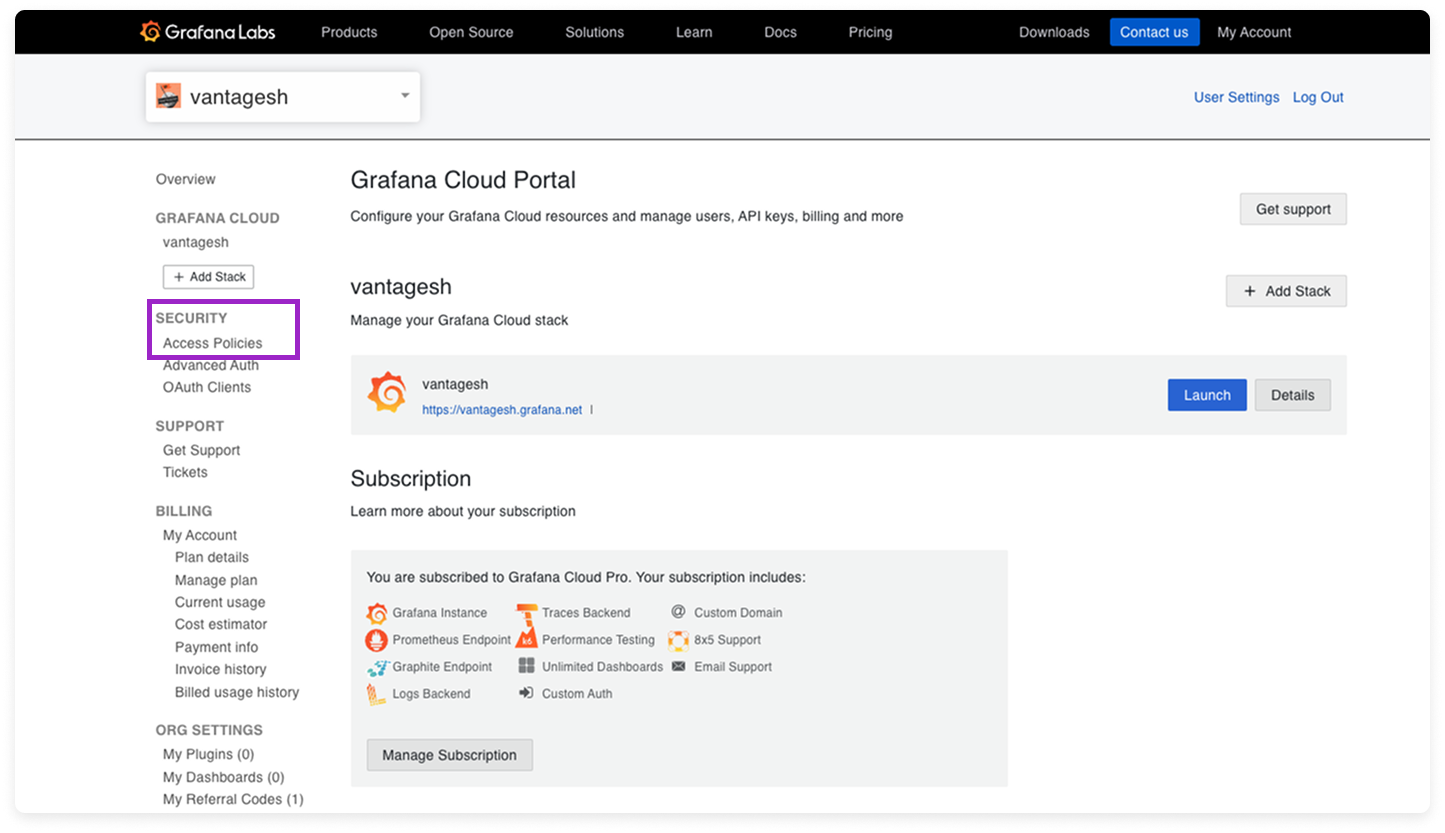This screenshot has height=833, width=1445.
Task: Click the Grafana Instance icon
Action: pyautogui.click(x=377, y=613)
